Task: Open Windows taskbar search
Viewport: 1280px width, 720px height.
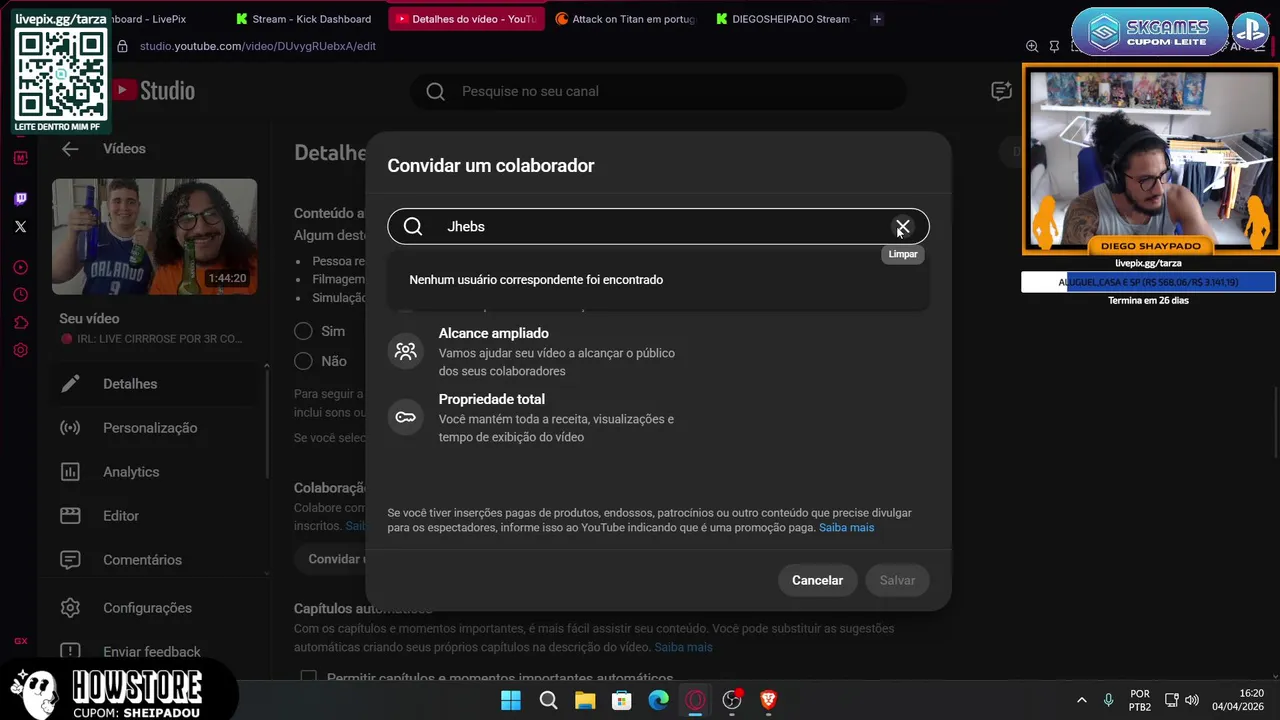Action: click(x=548, y=700)
